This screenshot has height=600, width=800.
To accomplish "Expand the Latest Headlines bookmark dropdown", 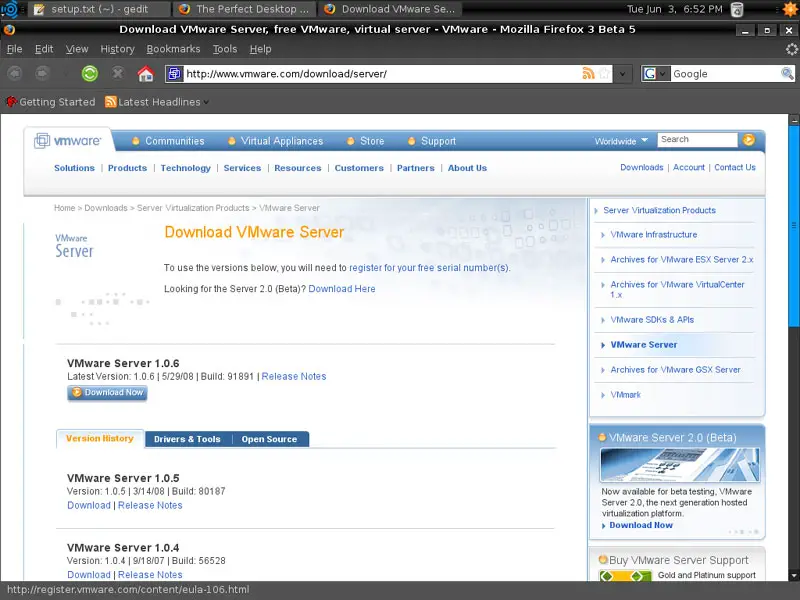I will 206,102.
